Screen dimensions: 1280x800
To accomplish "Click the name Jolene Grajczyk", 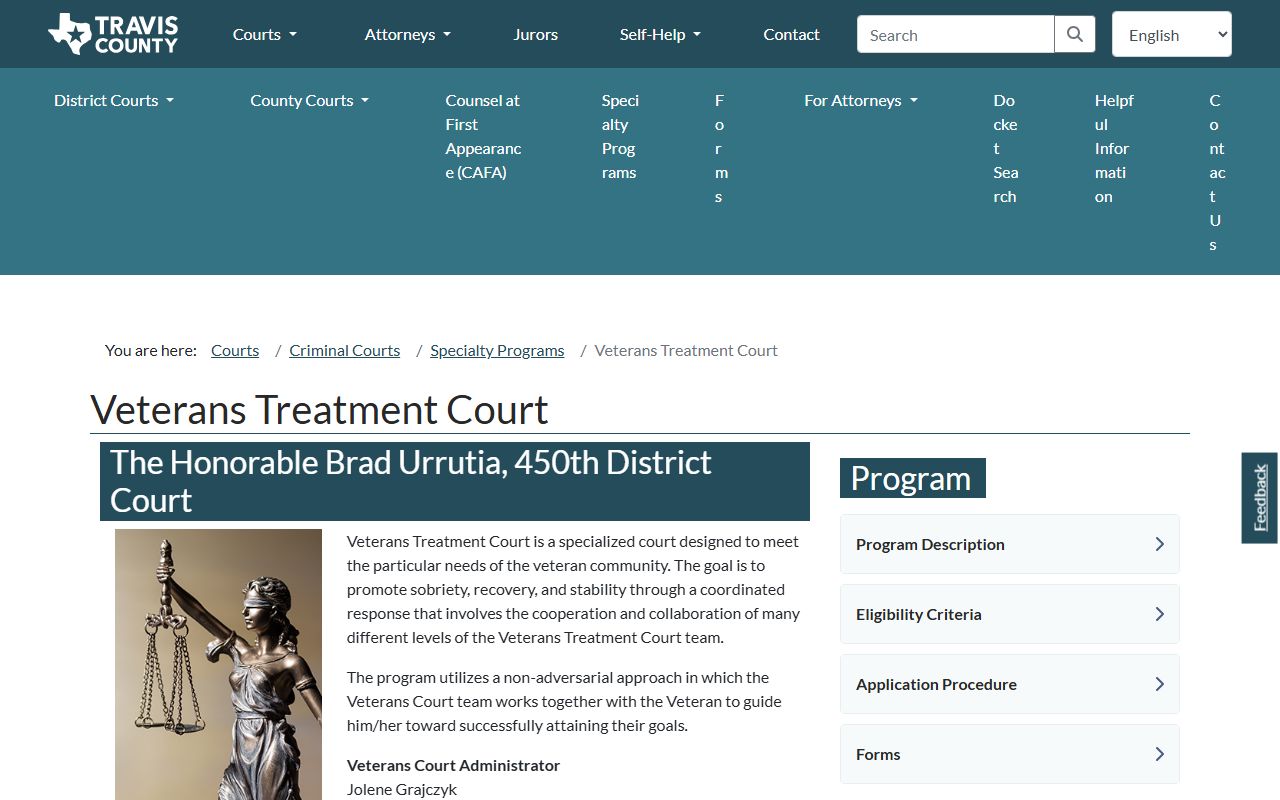I will [402, 789].
